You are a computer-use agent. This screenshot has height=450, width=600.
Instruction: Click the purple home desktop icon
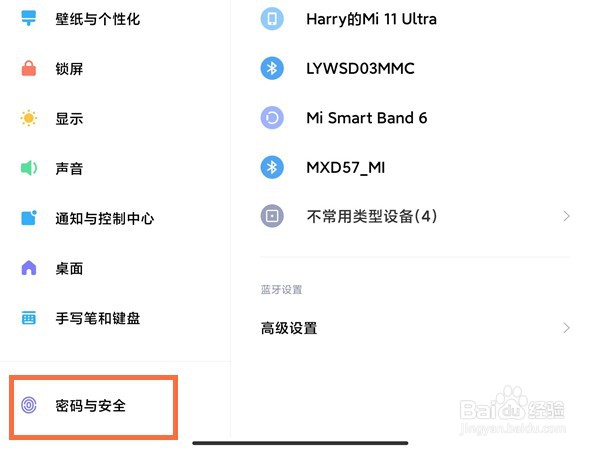(29, 268)
